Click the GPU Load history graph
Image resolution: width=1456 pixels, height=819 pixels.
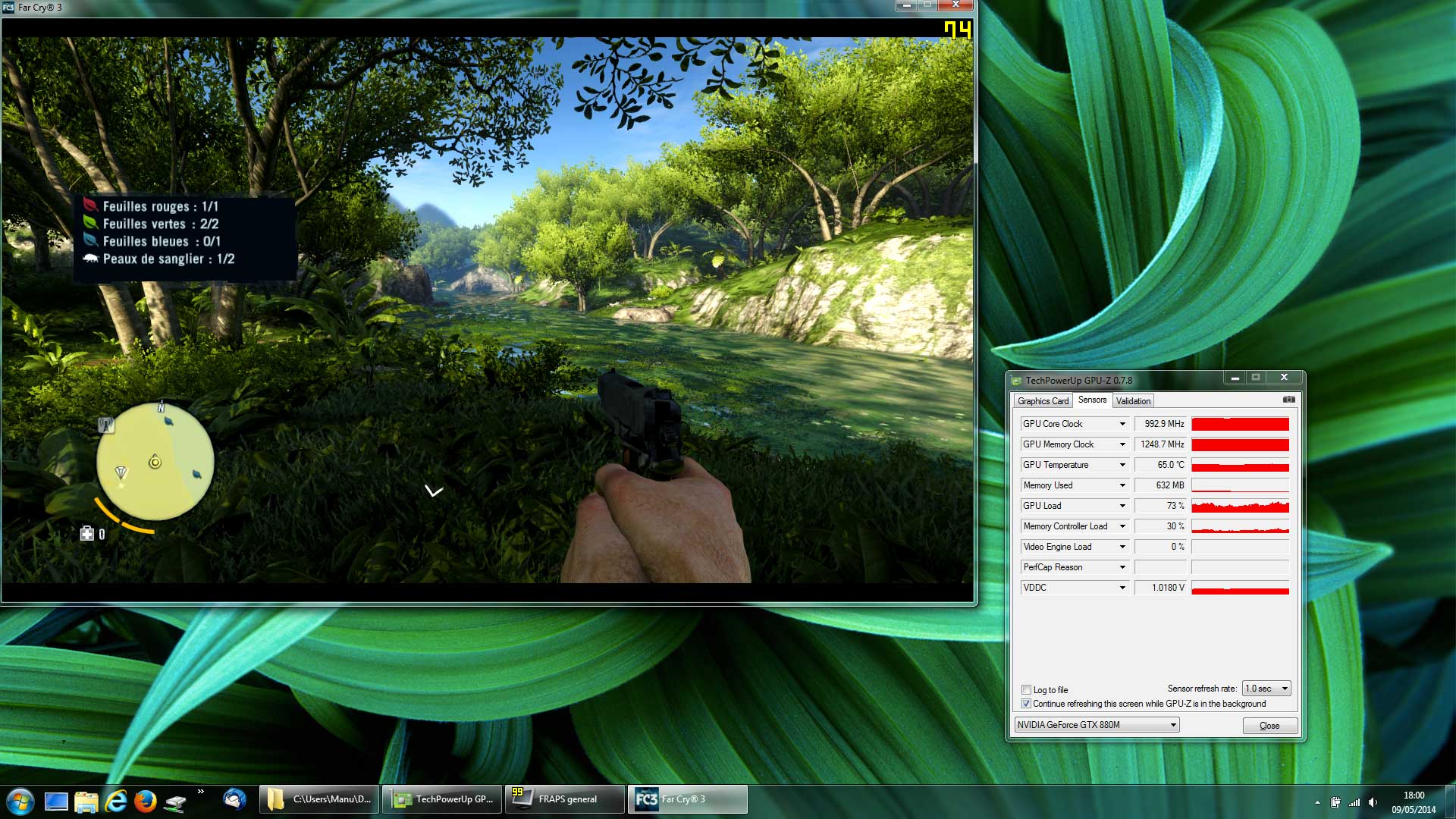1240,506
